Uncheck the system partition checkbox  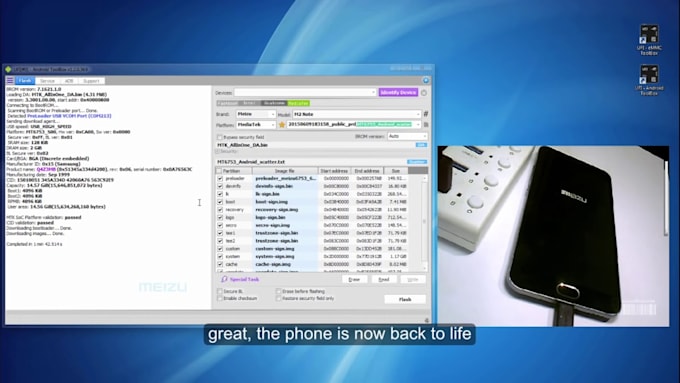tap(220, 256)
